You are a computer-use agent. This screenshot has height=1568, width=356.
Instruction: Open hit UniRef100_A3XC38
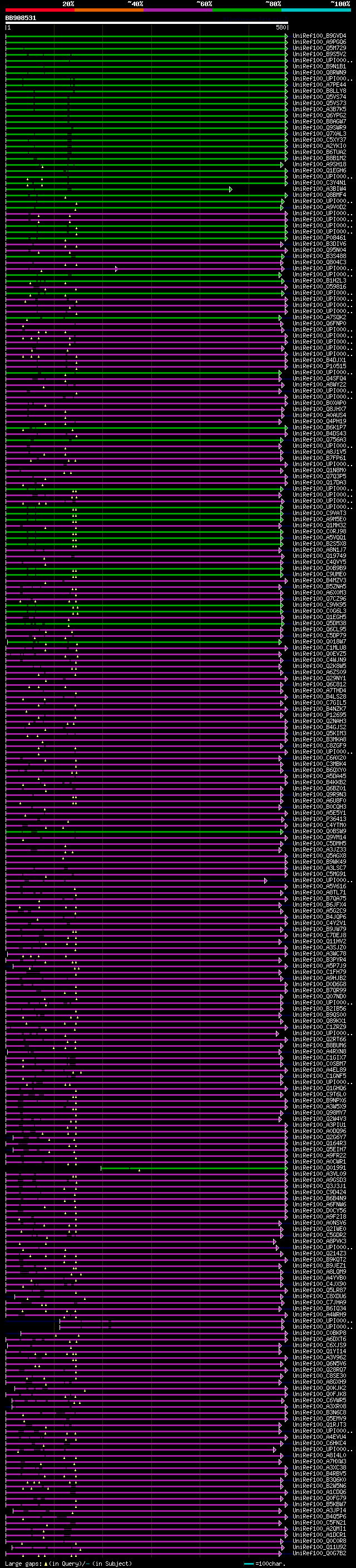[x=319, y=1467]
